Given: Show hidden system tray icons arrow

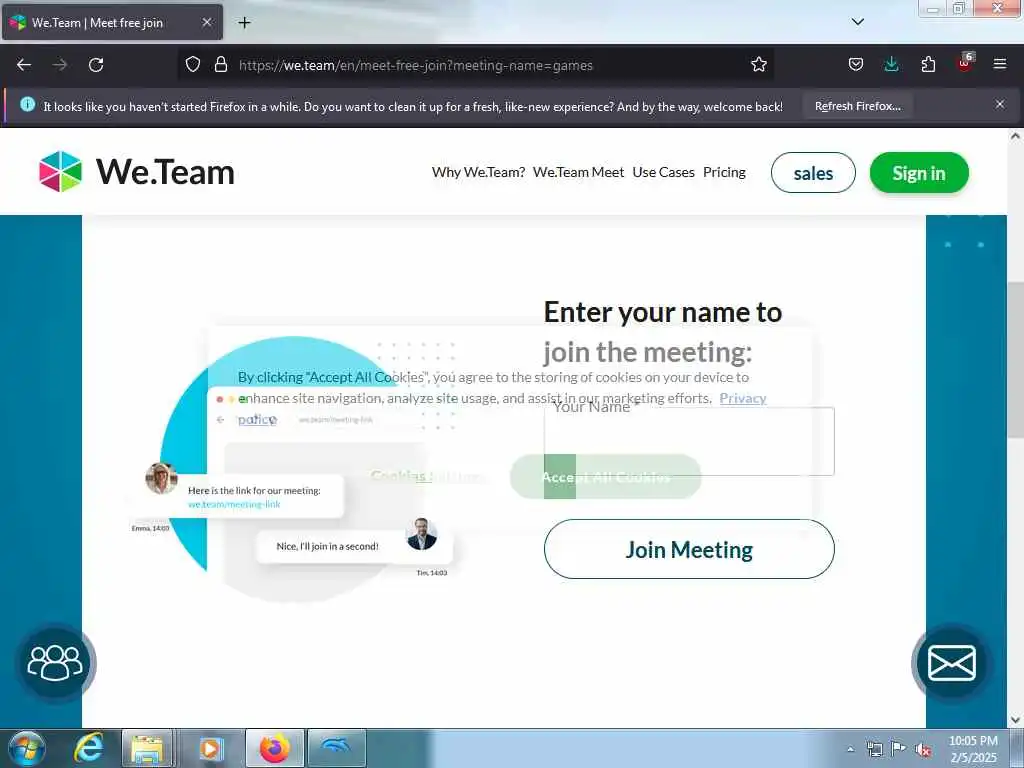Looking at the screenshot, I should [x=850, y=749].
